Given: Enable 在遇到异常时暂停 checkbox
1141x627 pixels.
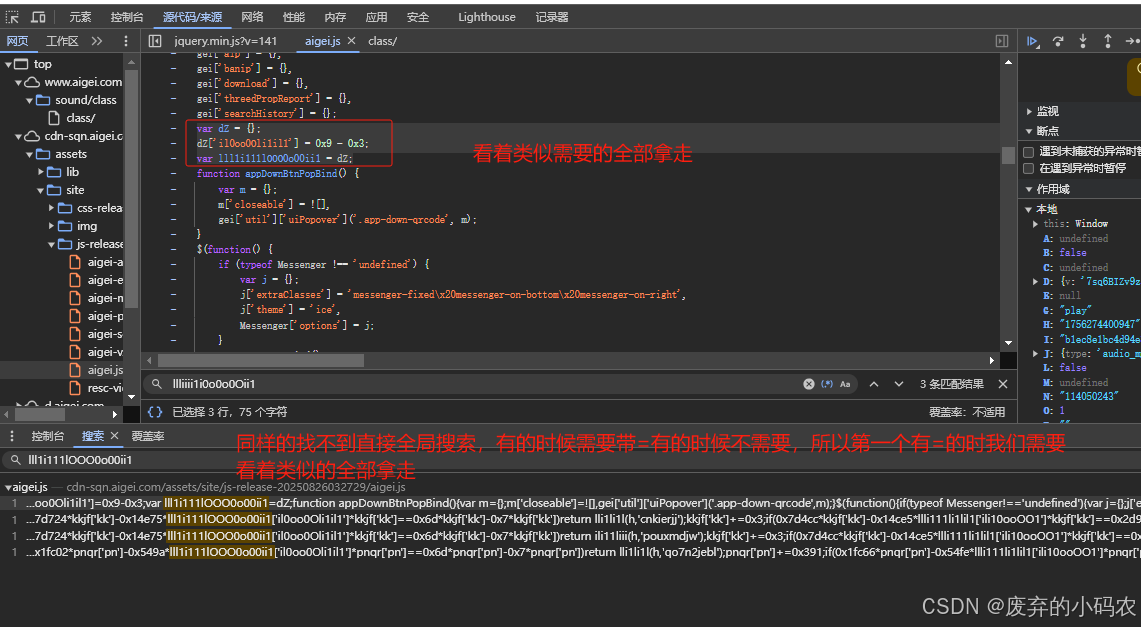Looking at the screenshot, I should tap(1028, 168).
